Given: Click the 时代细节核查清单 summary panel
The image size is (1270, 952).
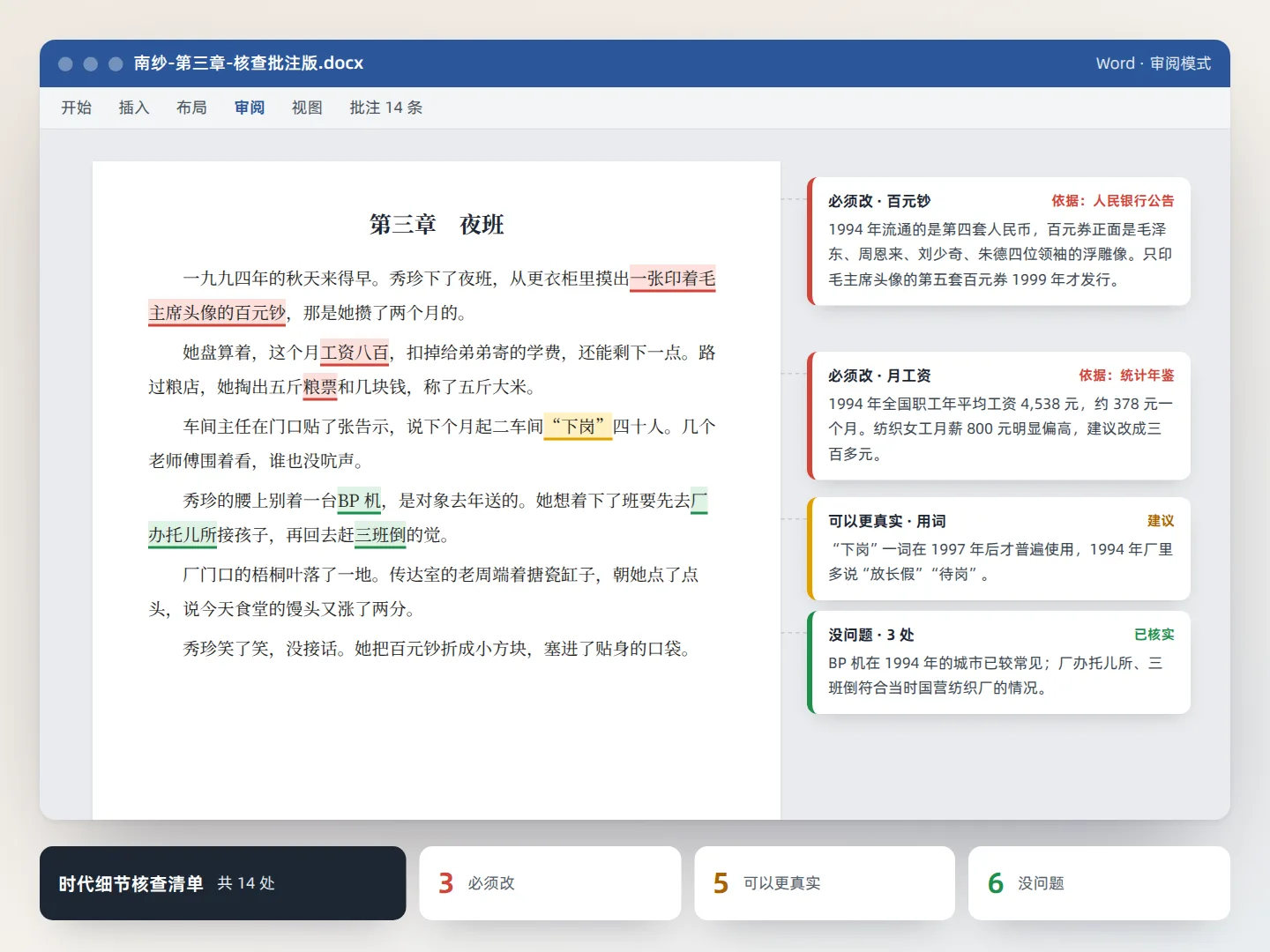Looking at the screenshot, I should [x=223, y=883].
